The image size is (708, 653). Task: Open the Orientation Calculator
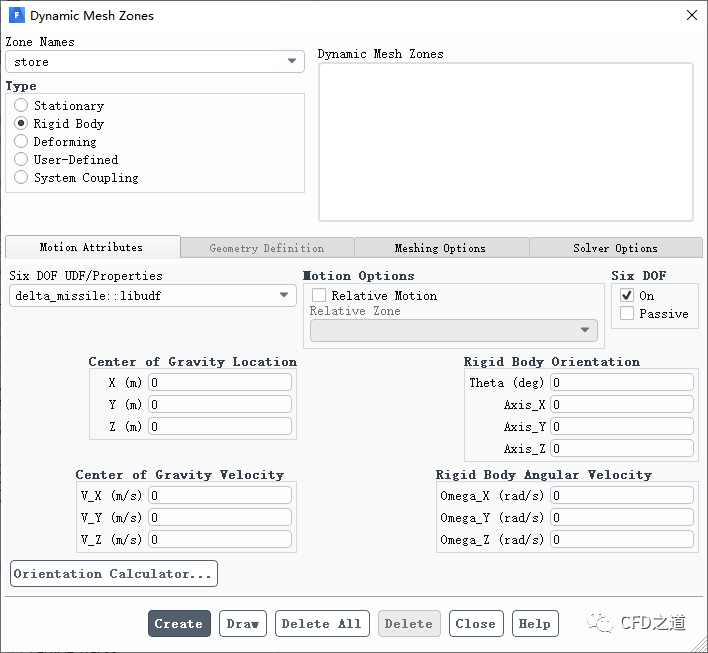coord(114,574)
